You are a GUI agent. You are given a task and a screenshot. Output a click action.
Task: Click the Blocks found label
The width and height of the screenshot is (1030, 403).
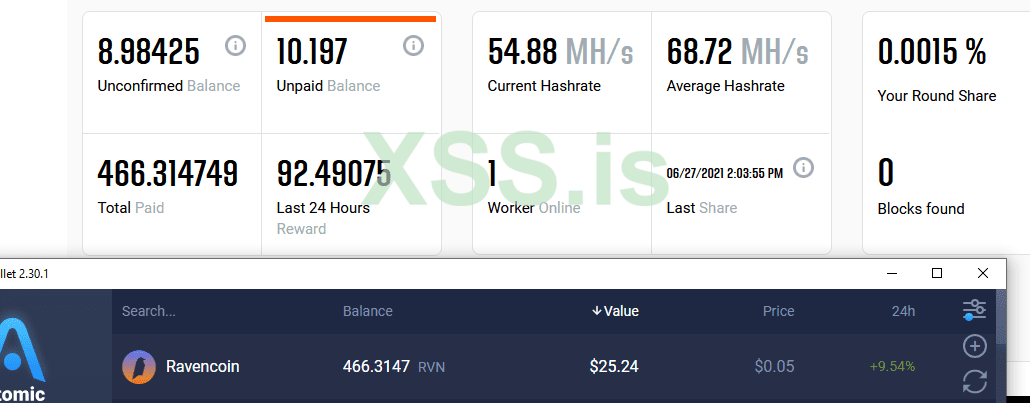[921, 209]
